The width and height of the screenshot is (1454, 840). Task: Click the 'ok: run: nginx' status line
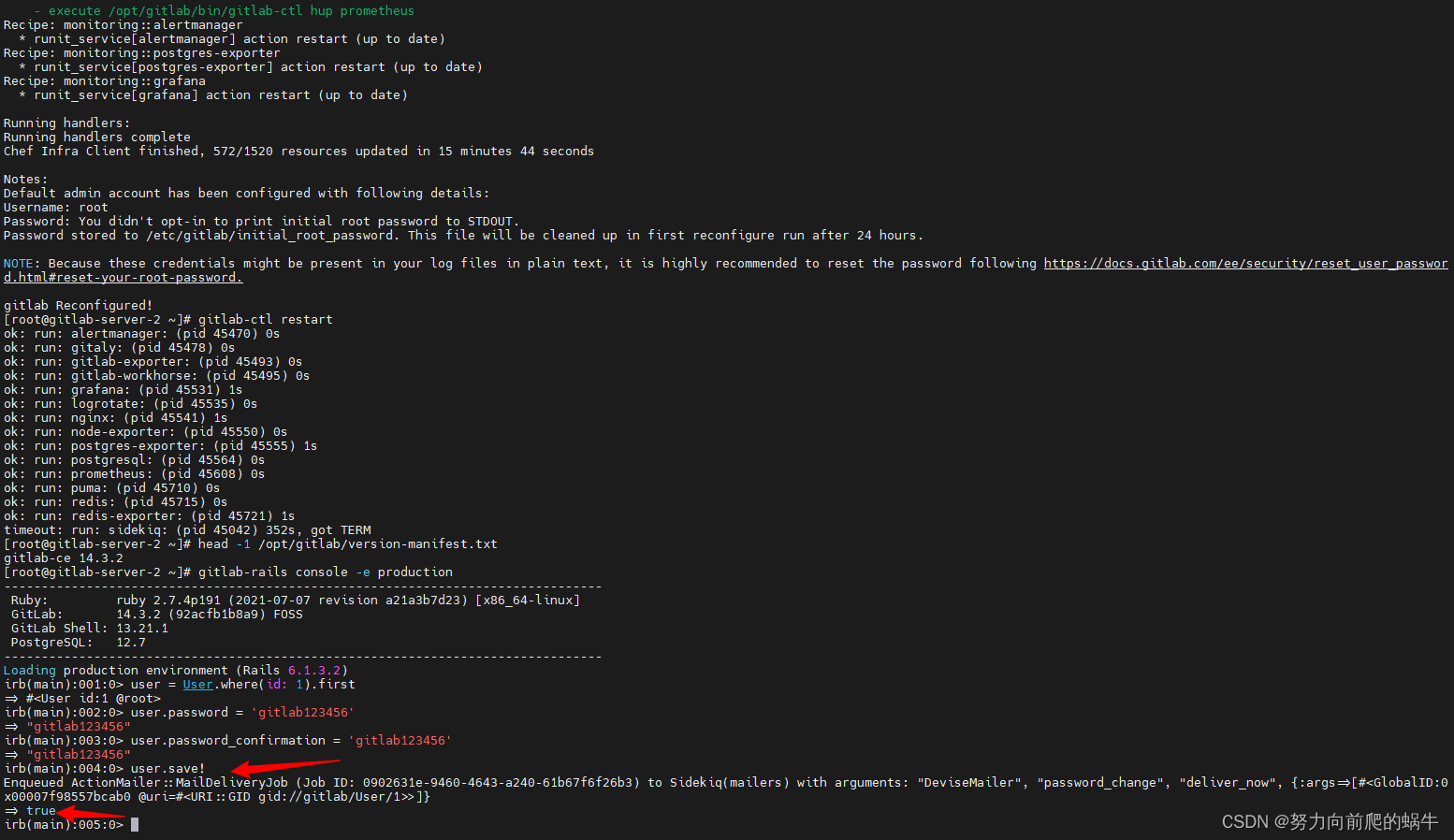coord(115,418)
